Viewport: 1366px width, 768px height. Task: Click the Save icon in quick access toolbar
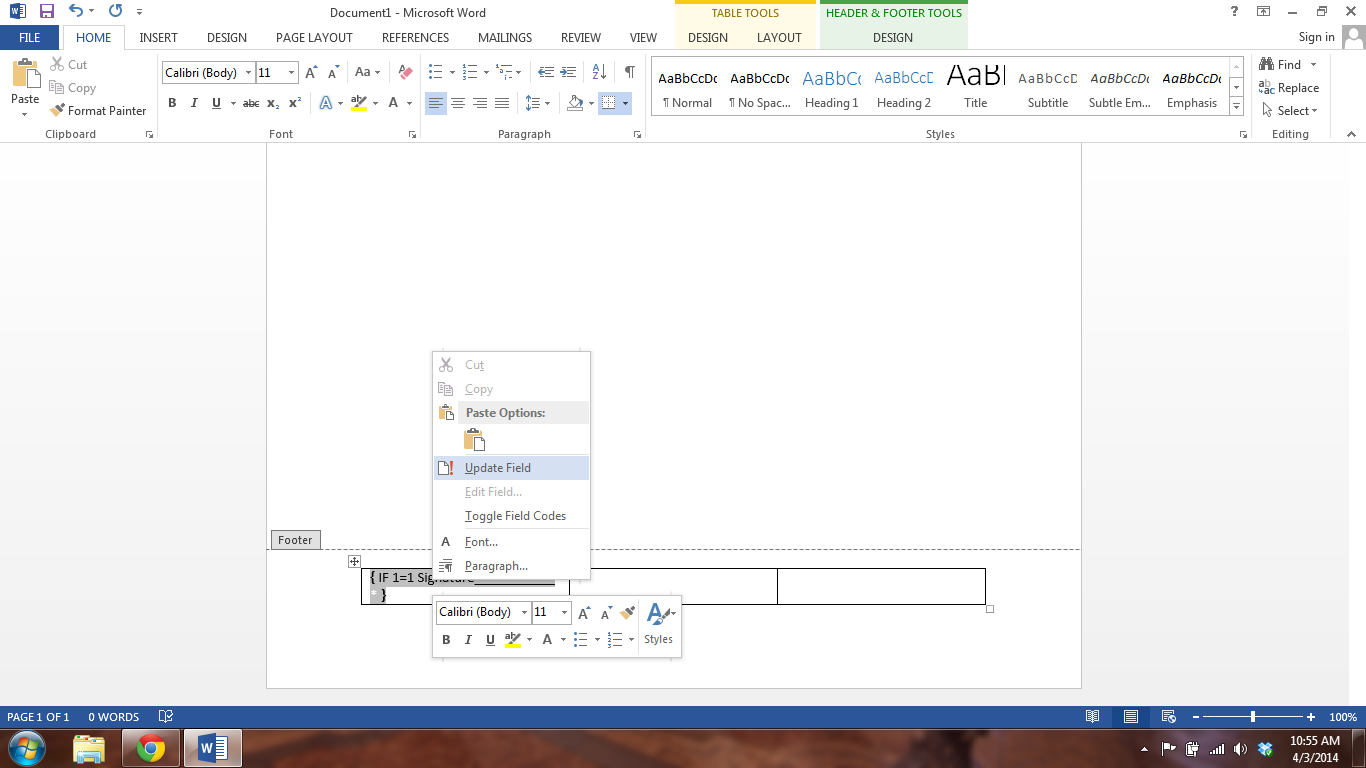click(x=46, y=12)
